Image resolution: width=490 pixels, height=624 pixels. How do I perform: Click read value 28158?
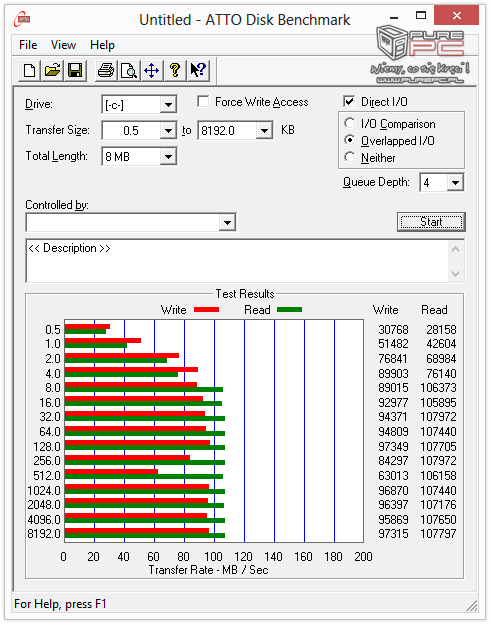tap(441, 330)
